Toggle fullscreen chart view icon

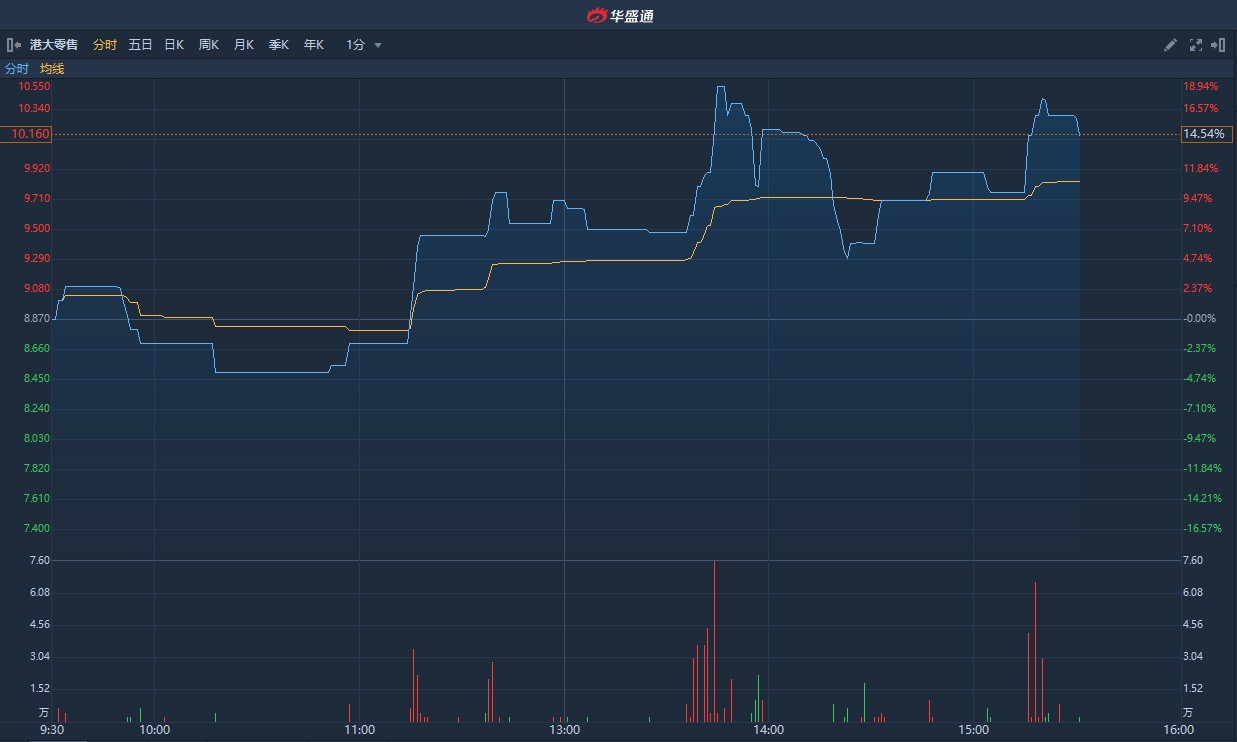click(x=1195, y=45)
